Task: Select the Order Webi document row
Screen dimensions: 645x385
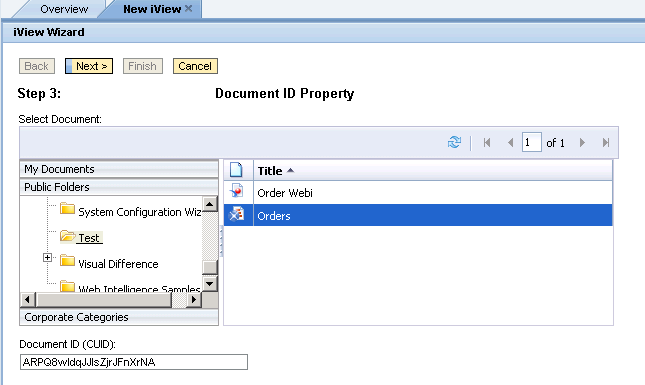Action: click(x=418, y=192)
